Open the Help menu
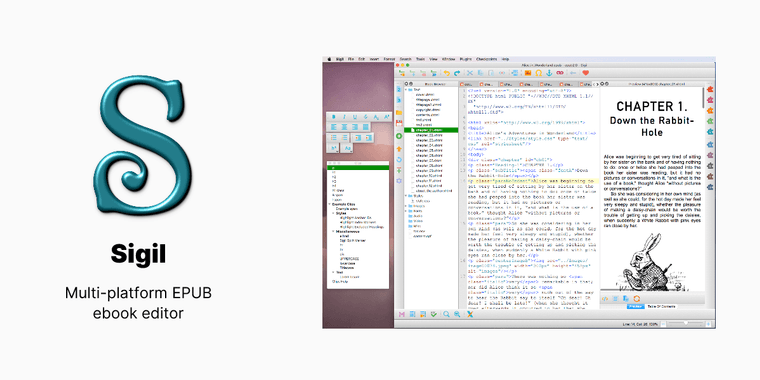This screenshot has width=760, height=380. (x=506, y=59)
